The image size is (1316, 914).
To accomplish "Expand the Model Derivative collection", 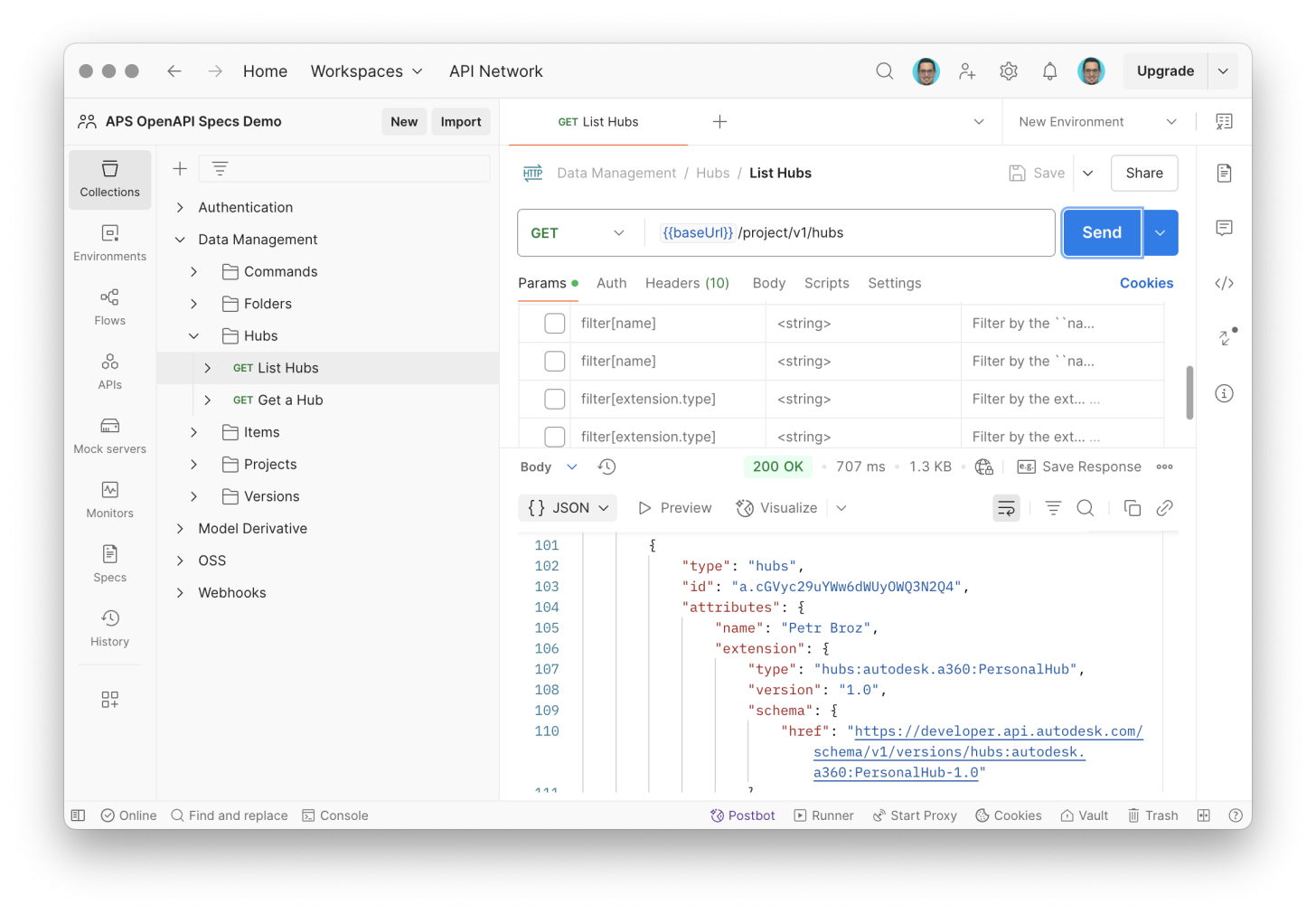I will point(180,529).
